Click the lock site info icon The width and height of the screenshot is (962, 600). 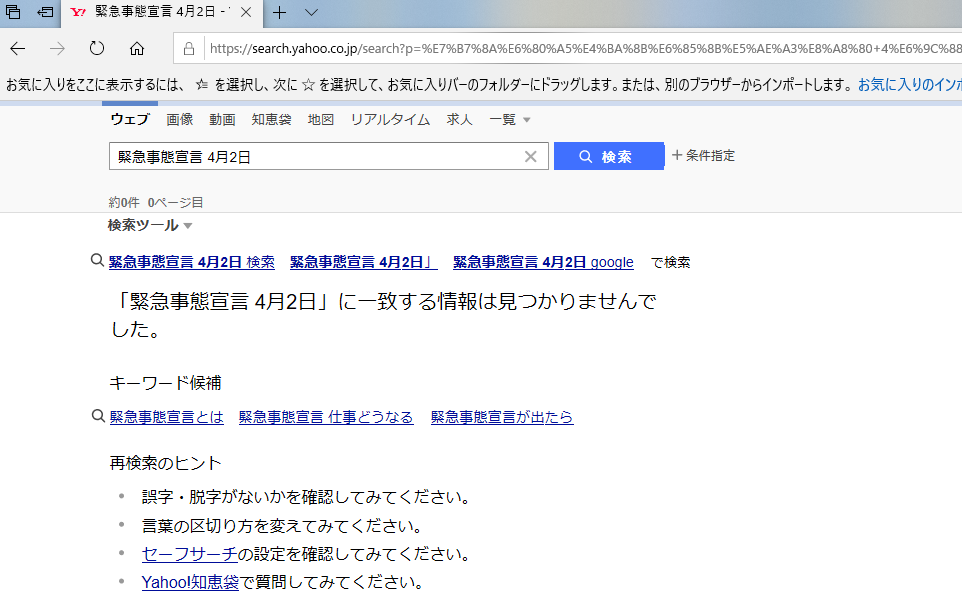[x=189, y=48]
